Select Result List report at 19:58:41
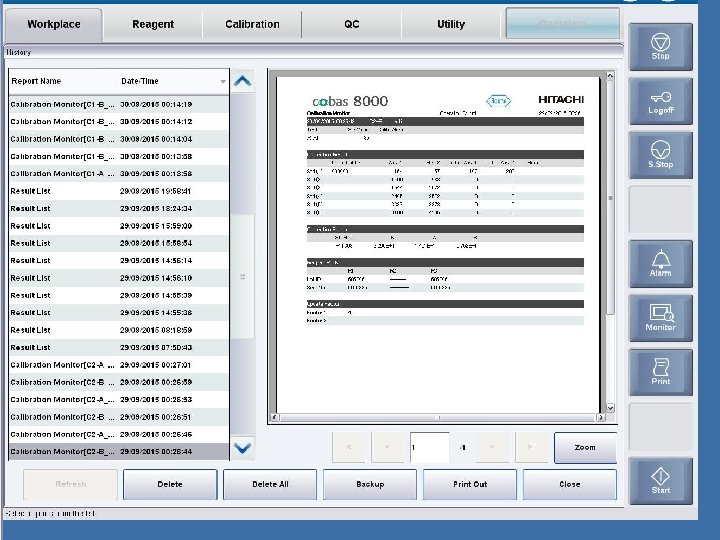Screen dimensions: 720x540 [118, 191]
